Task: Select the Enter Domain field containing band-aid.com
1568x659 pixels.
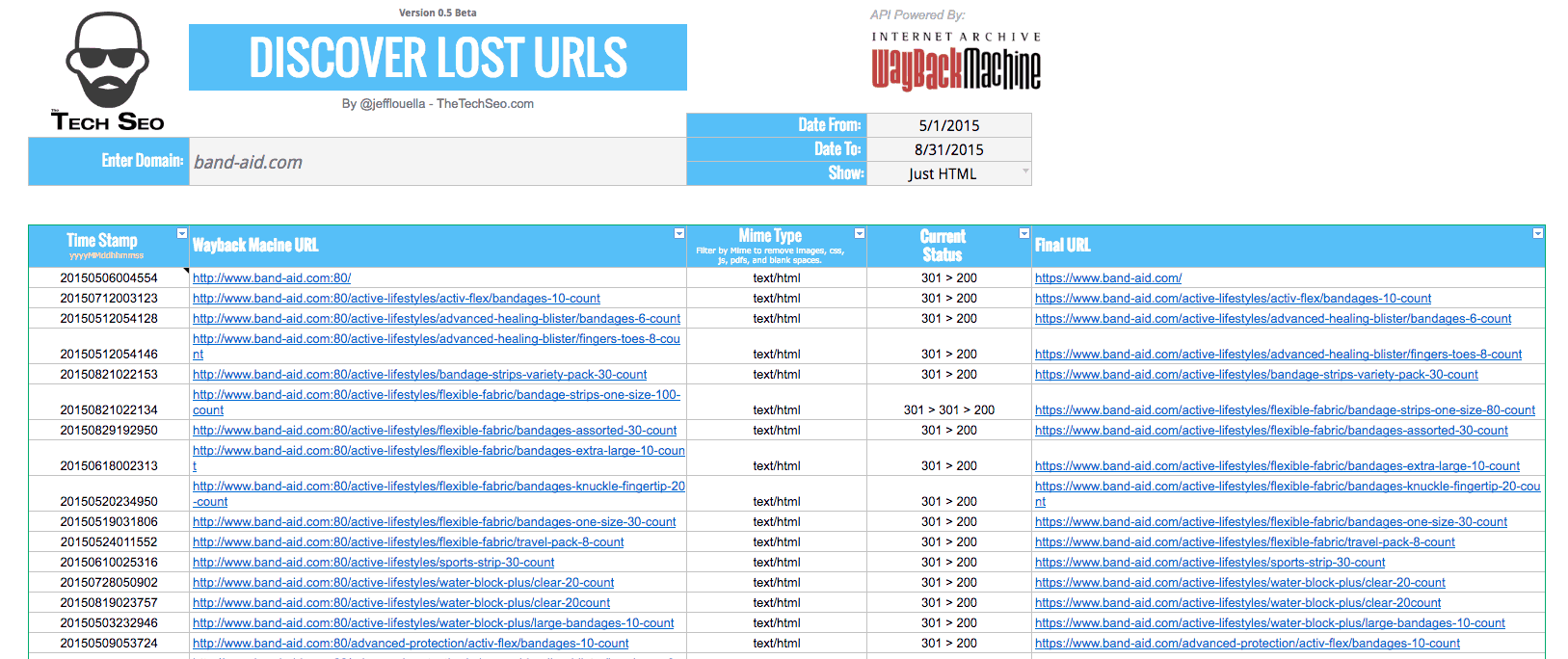Action: click(x=438, y=162)
